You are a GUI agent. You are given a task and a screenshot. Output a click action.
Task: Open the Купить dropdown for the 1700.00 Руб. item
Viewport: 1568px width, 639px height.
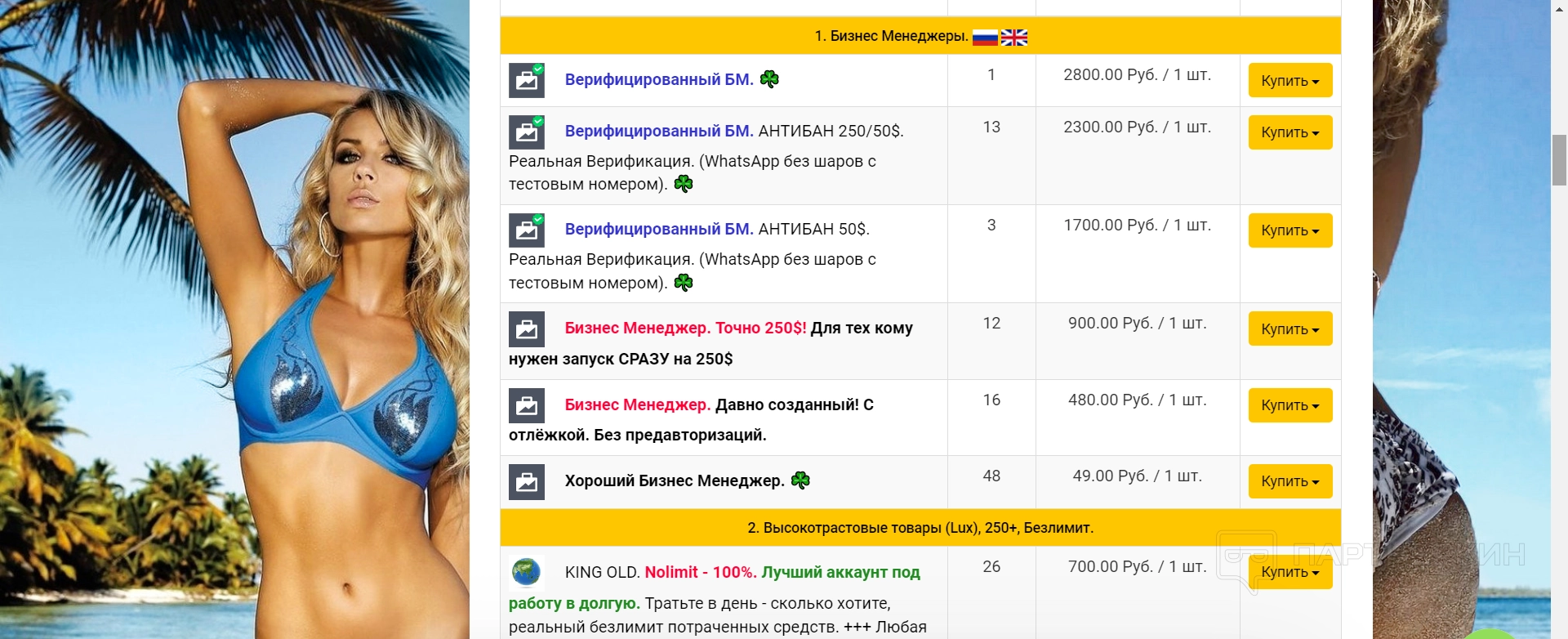(x=1290, y=230)
